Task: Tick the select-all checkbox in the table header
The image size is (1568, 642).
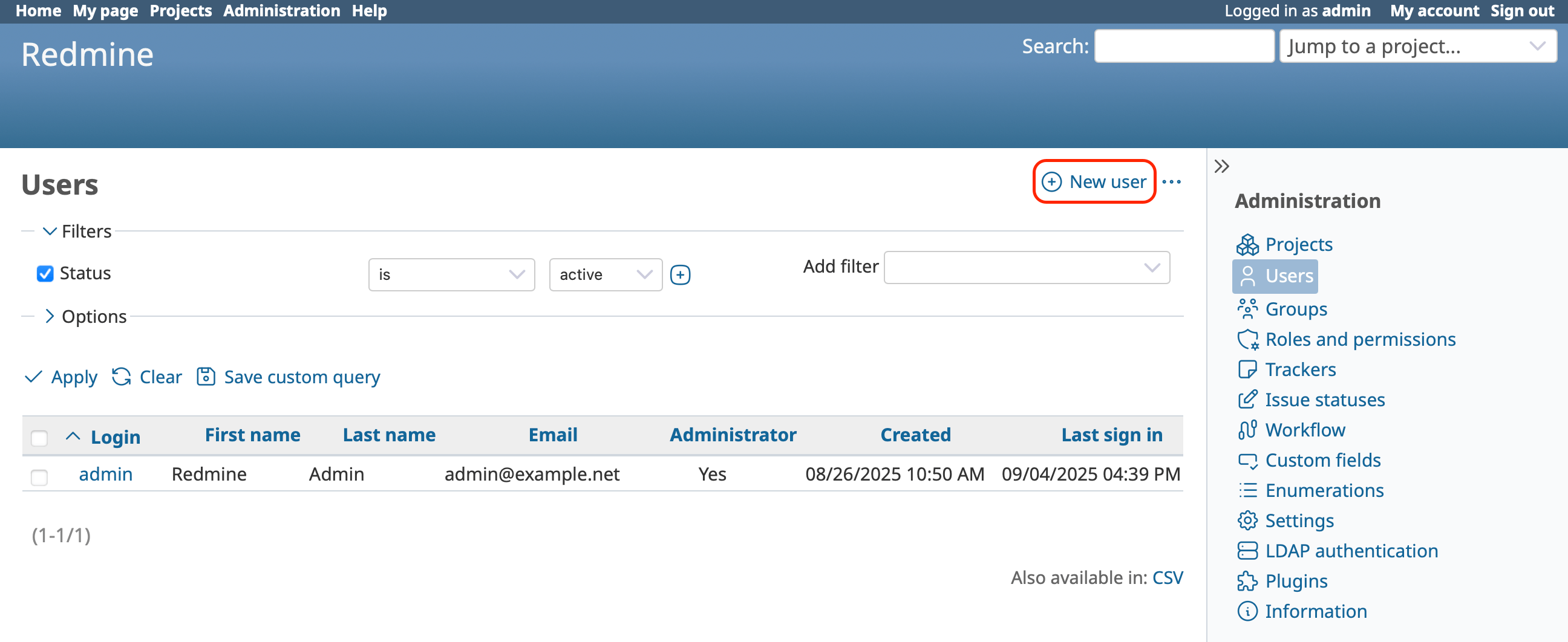Action: click(39, 438)
